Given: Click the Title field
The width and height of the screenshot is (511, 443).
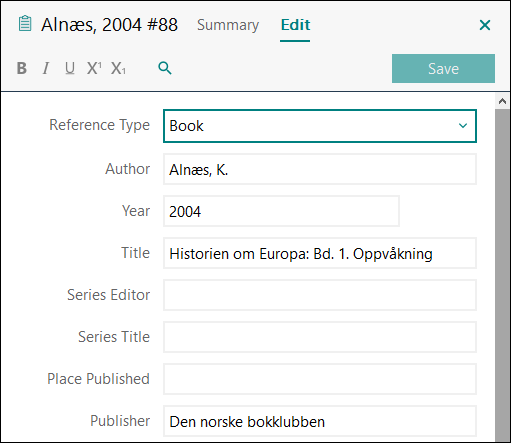Looking at the screenshot, I should tap(320, 253).
